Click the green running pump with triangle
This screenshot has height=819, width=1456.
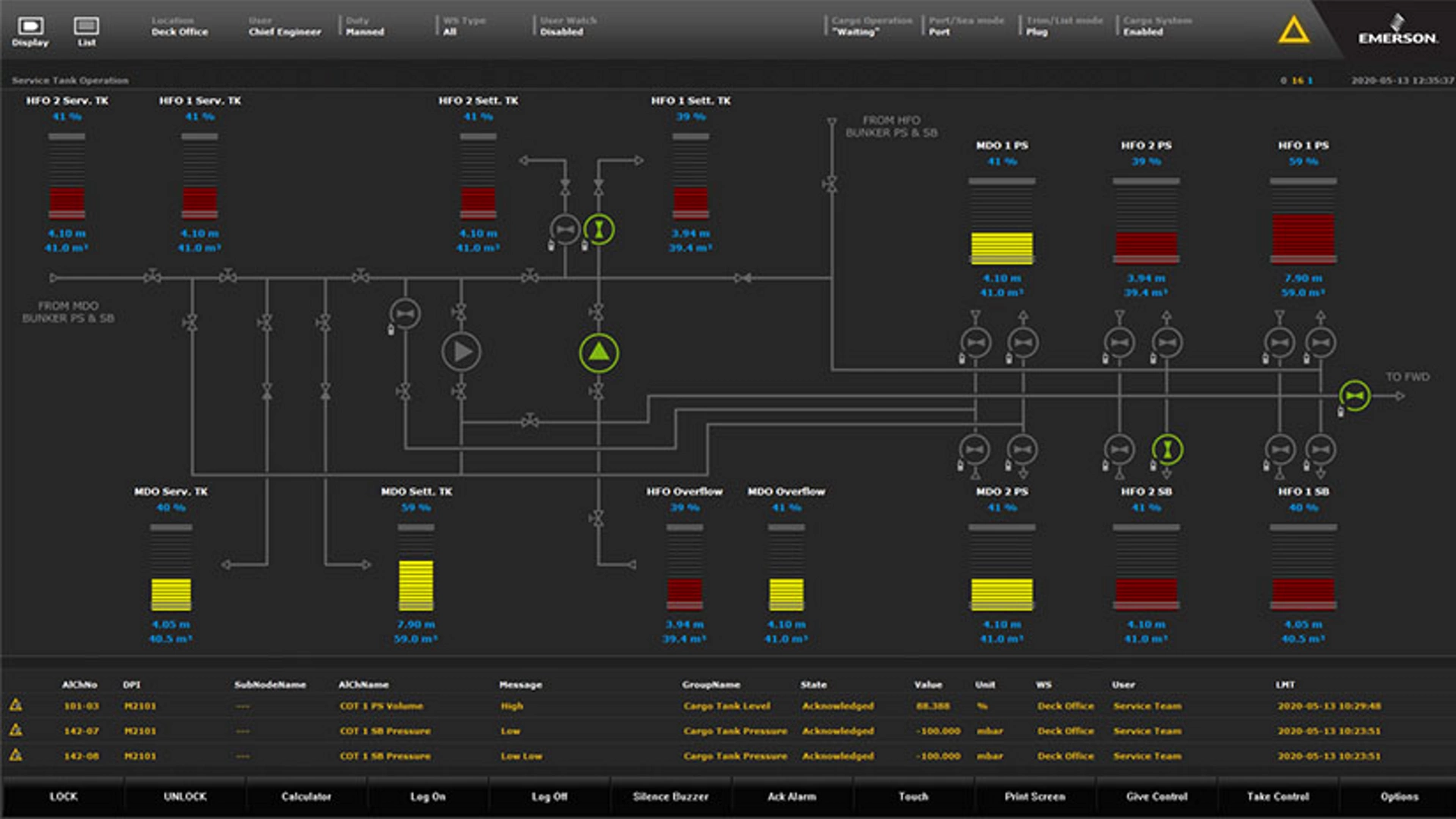tap(599, 353)
